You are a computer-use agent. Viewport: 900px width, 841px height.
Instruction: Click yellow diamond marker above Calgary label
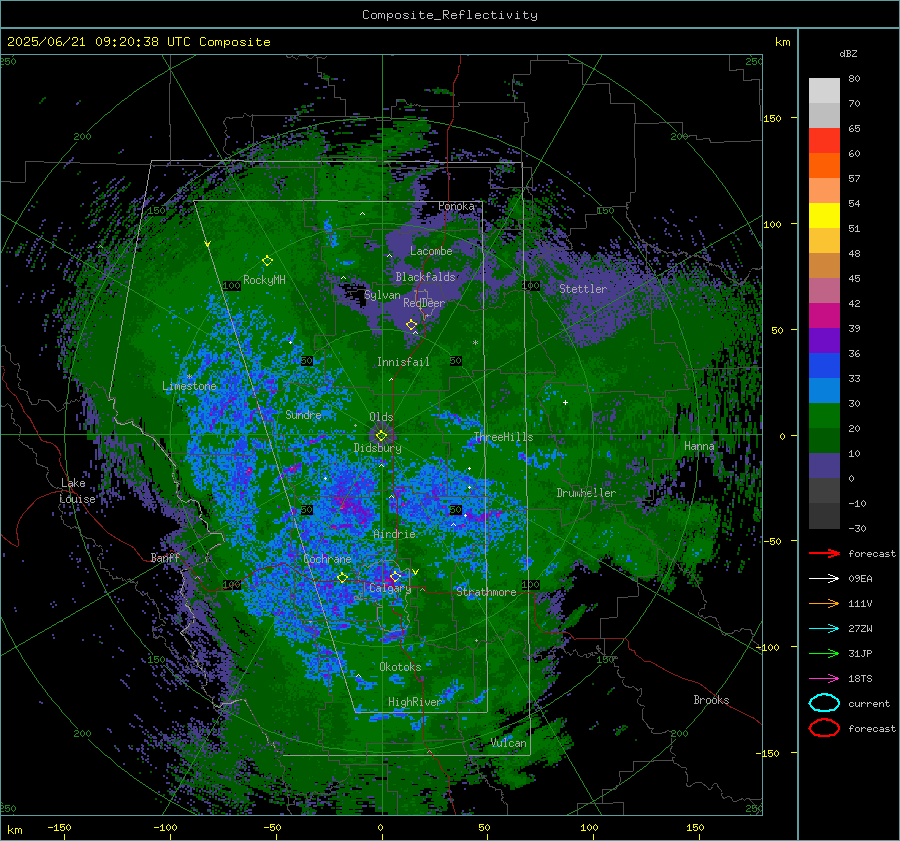(395, 576)
